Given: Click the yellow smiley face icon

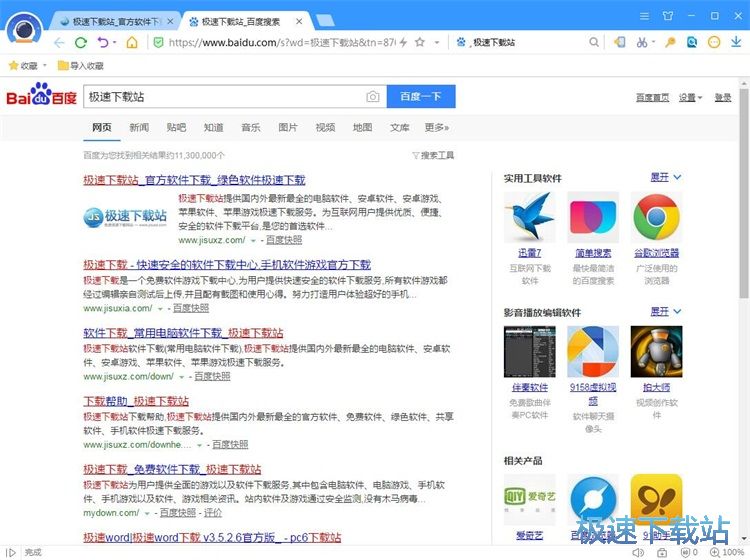Looking at the screenshot, I should point(714,43).
